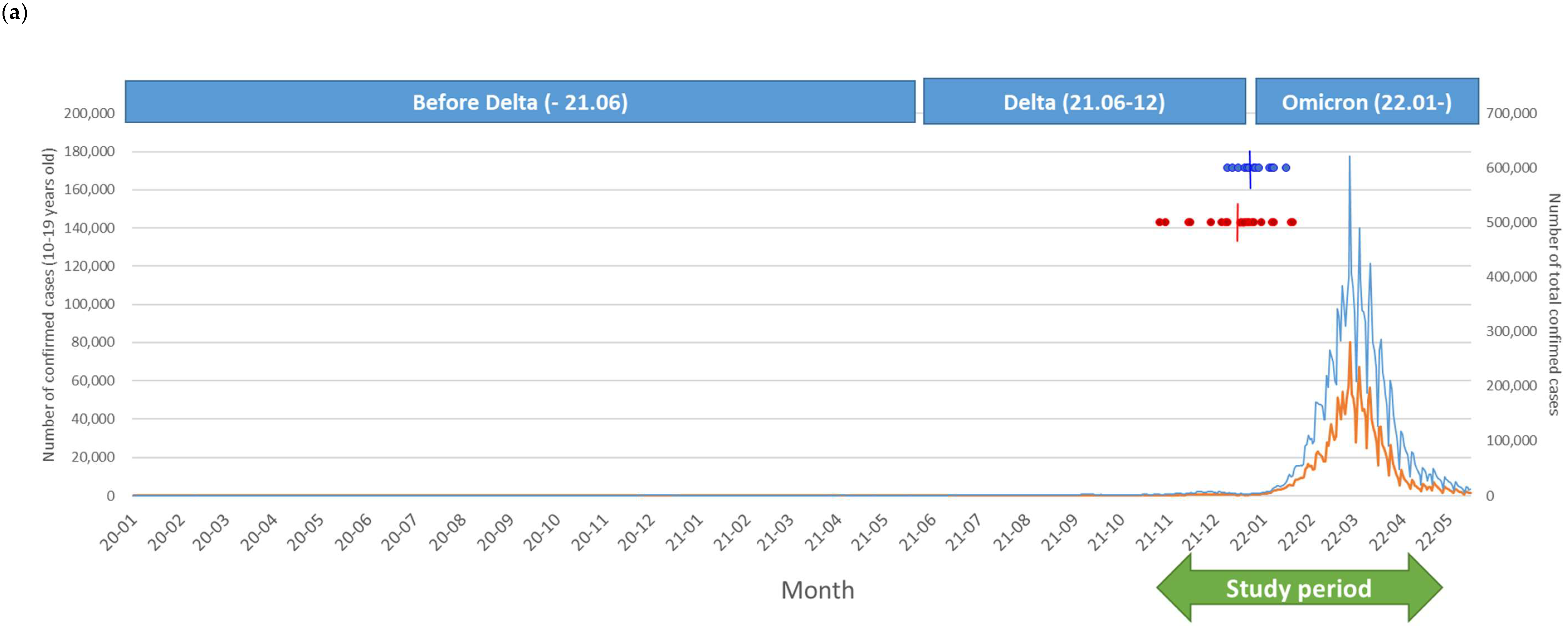Select the "Delta (21.06-12)" period banner
This screenshot has height=629, width=1568.
pyautogui.click(x=1084, y=102)
